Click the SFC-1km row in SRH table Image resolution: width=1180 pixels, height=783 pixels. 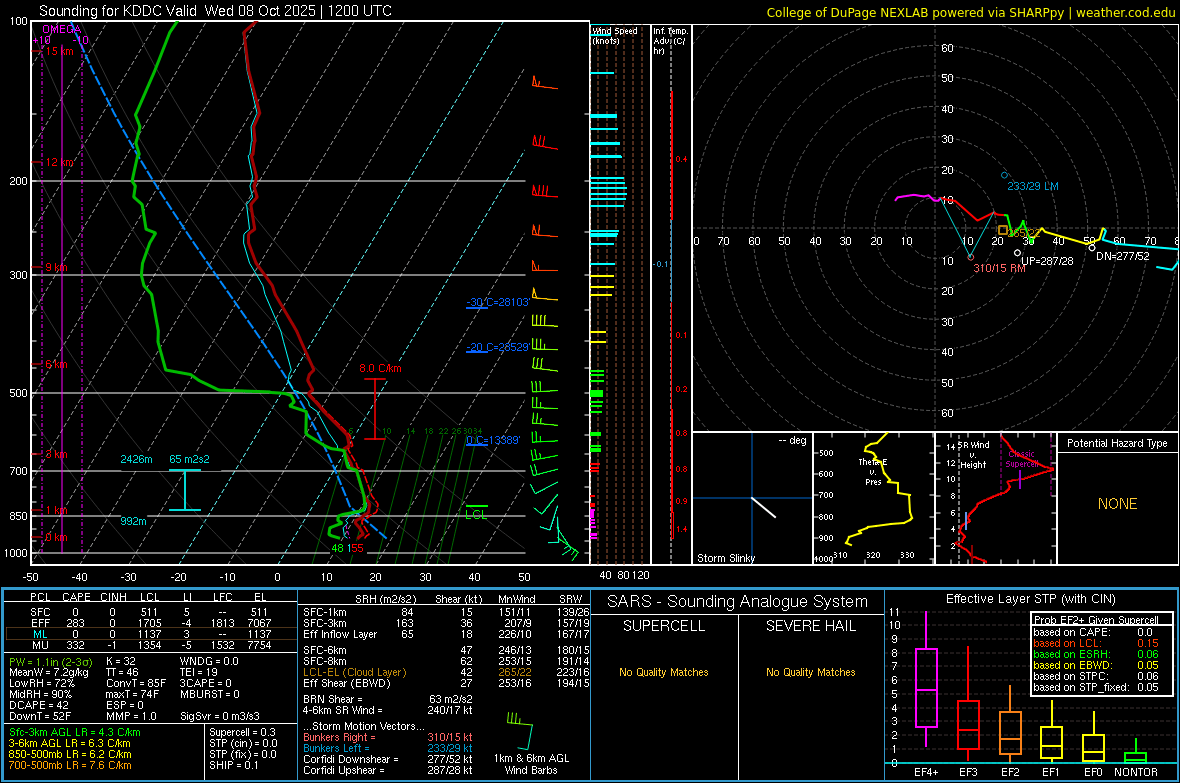[x=446, y=612]
